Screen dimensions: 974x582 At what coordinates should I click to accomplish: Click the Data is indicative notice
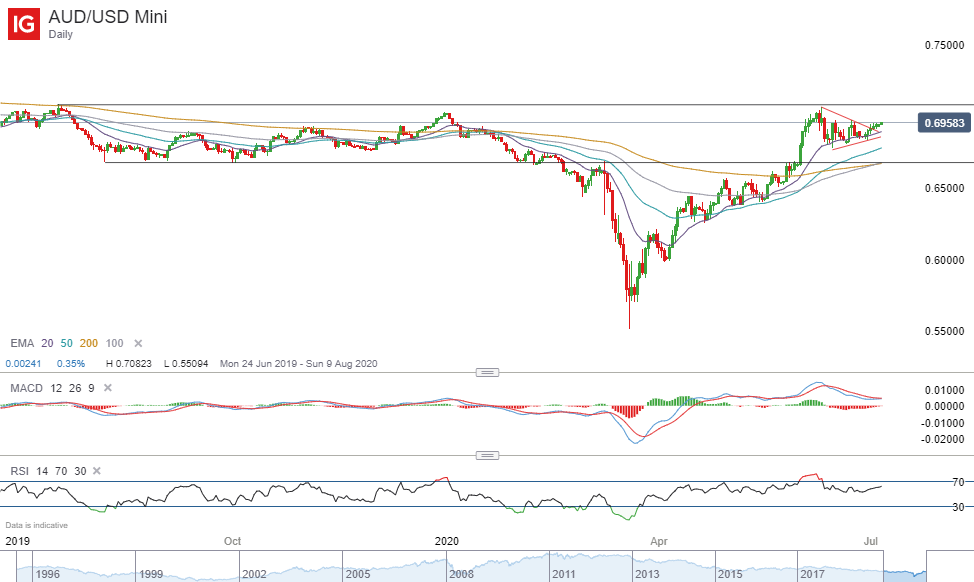(37, 525)
